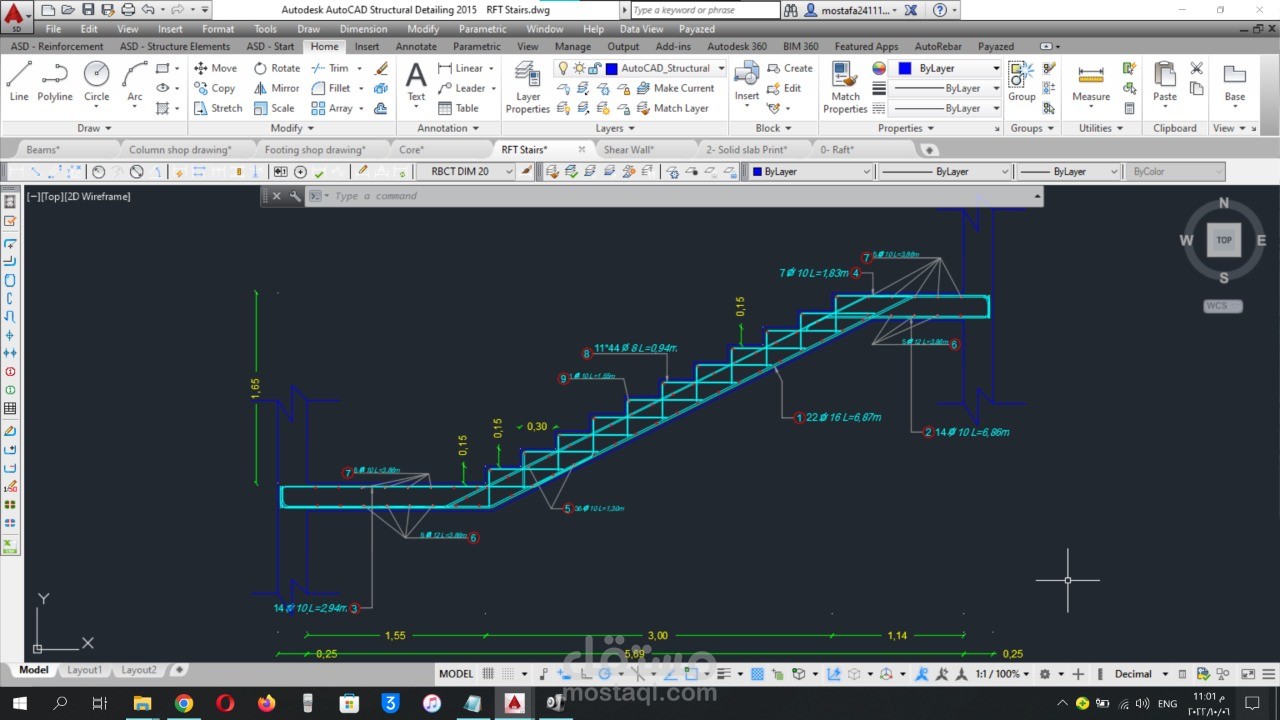Open the Dimension menu
Image resolution: width=1280 pixels, height=720 pixels.
click(363, 29)
